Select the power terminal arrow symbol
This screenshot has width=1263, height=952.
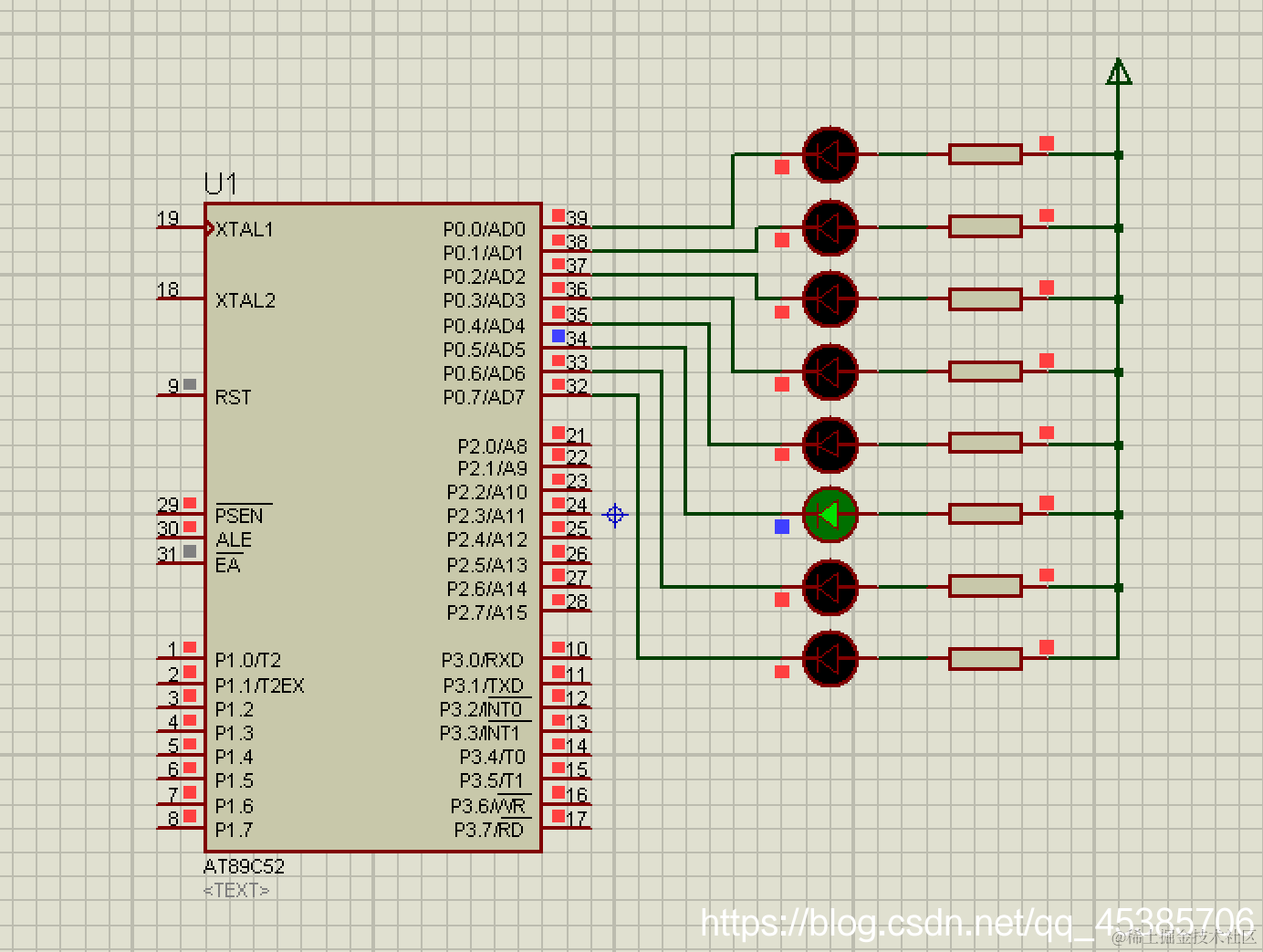pos(1119,72)
